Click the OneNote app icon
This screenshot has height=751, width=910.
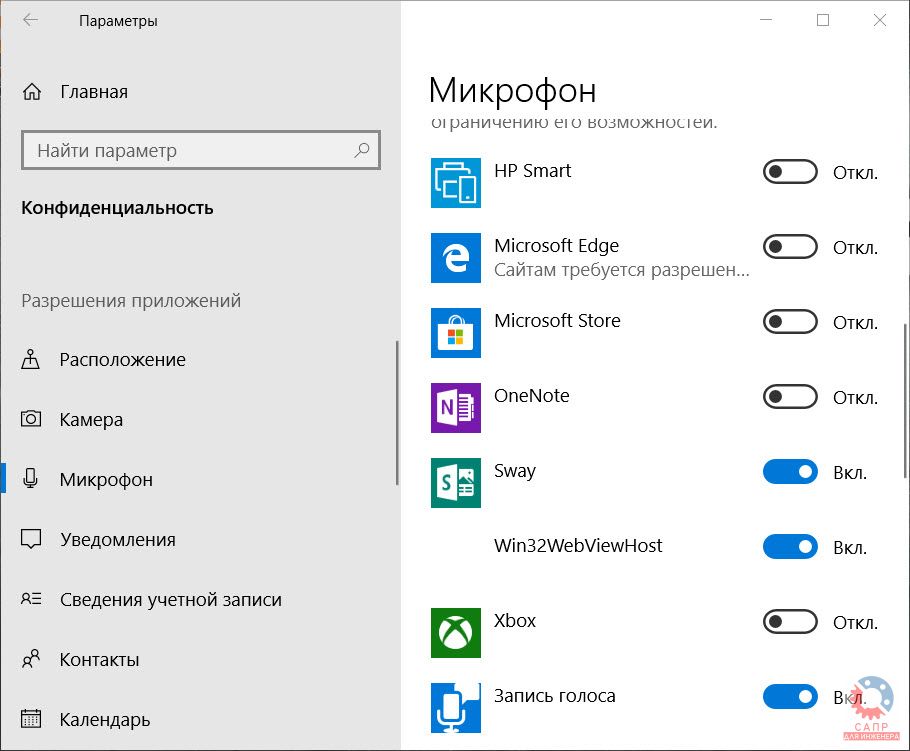pos(456,407)
